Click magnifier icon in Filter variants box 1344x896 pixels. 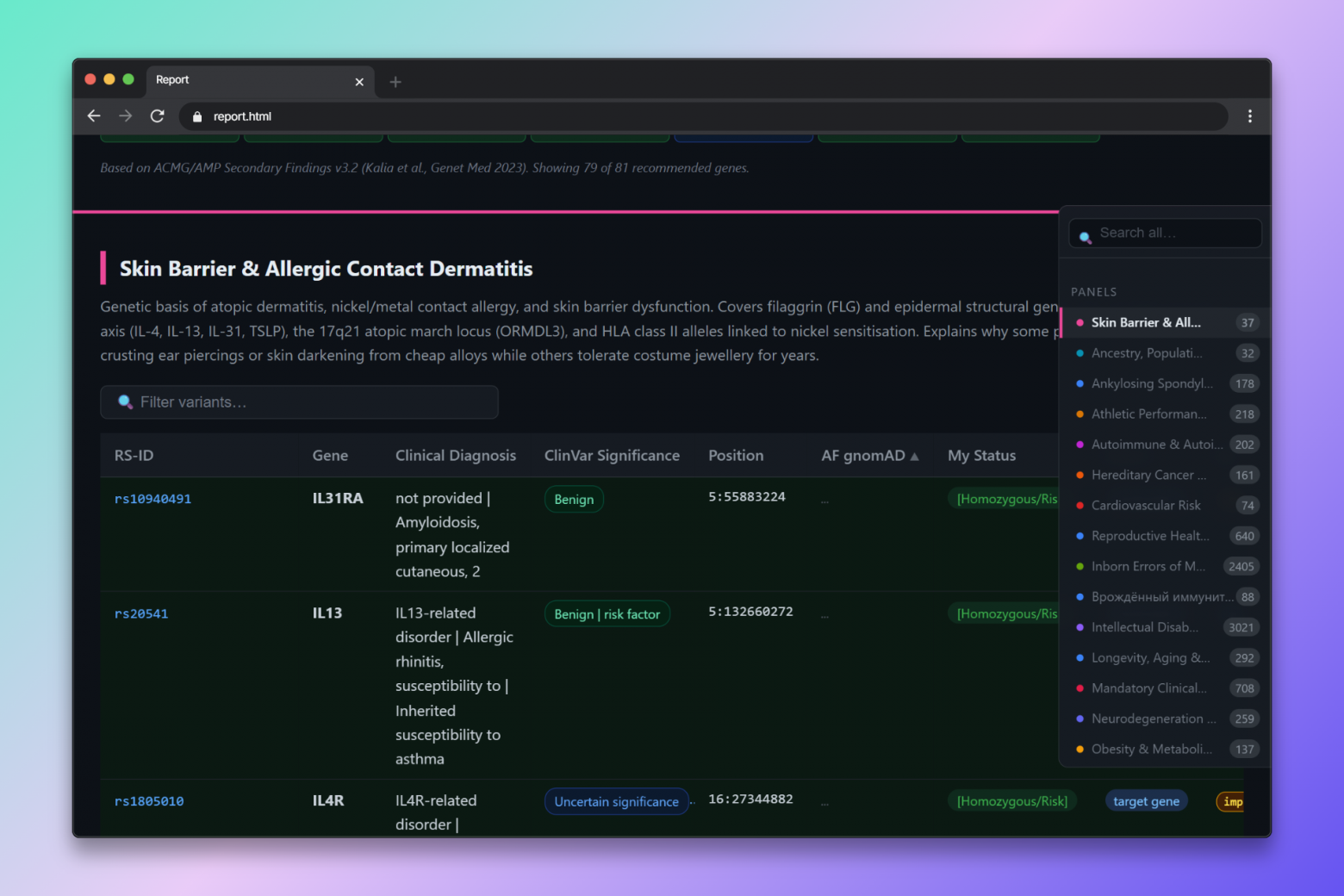pos(126,402)
